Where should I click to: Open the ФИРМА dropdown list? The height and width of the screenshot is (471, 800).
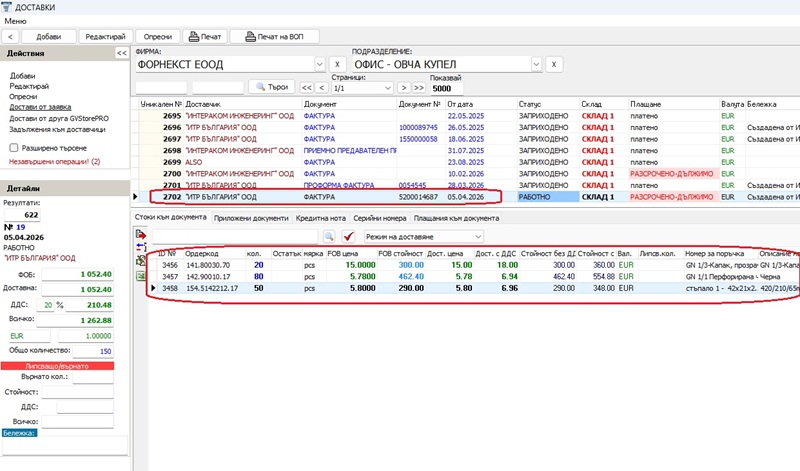tap(320, 65)
